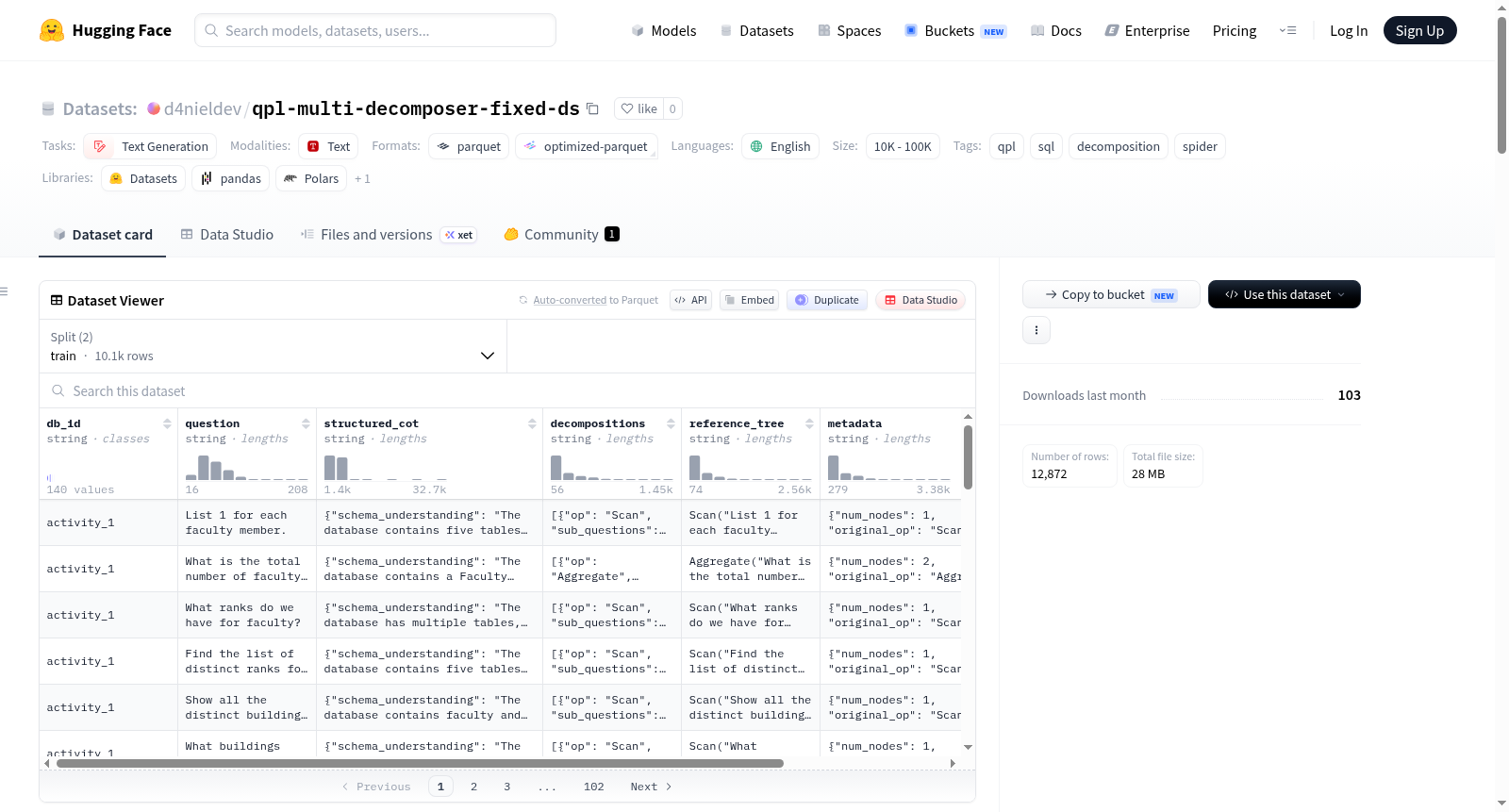This screenshot has width=1509, height=812.
Task: Switch to the Data Studio tab
Action: tap(227, 235)
